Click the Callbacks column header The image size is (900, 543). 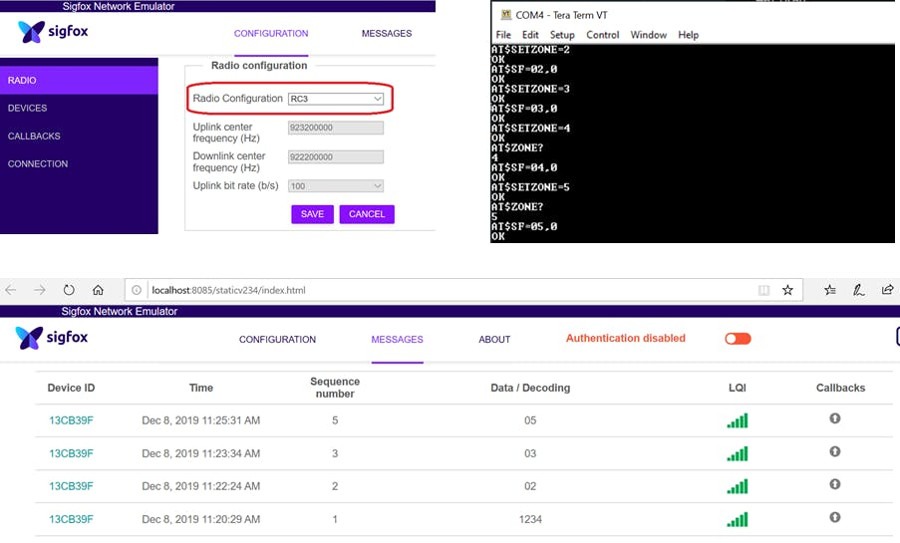840,388
